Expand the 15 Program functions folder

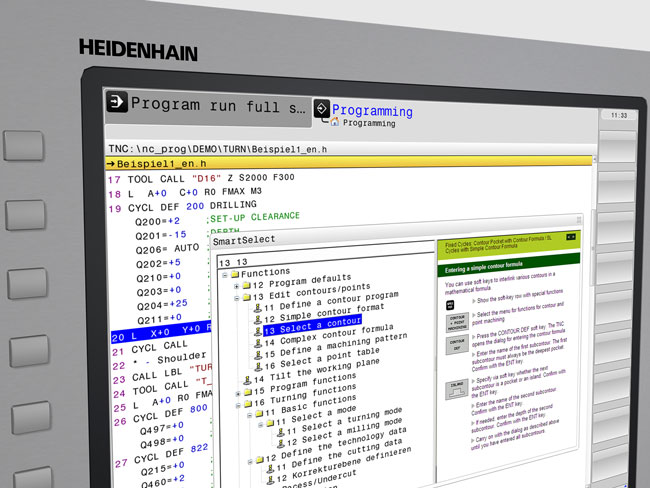pos(238,393)
